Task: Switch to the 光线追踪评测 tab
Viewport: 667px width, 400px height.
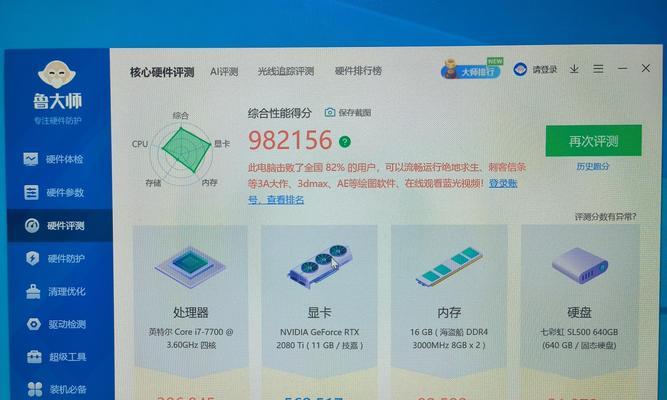Action: (x=285, y=71)
